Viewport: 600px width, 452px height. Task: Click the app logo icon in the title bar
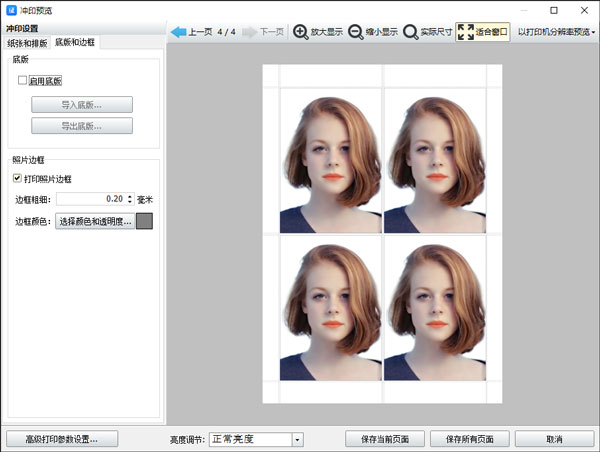tap(11, 10)
